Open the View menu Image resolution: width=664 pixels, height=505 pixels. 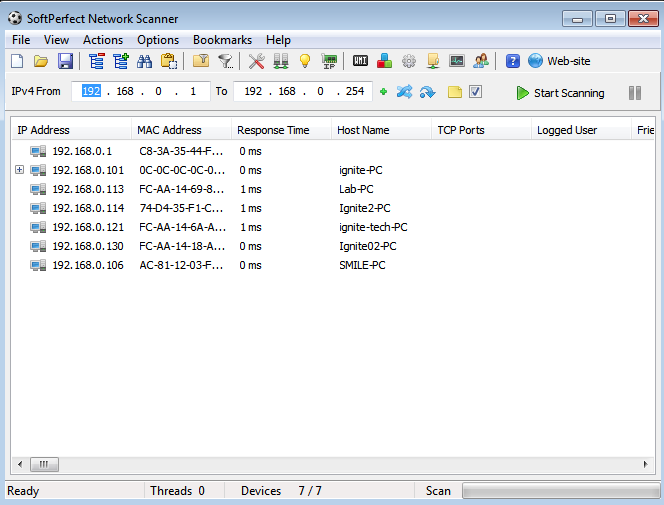point(56,40)
